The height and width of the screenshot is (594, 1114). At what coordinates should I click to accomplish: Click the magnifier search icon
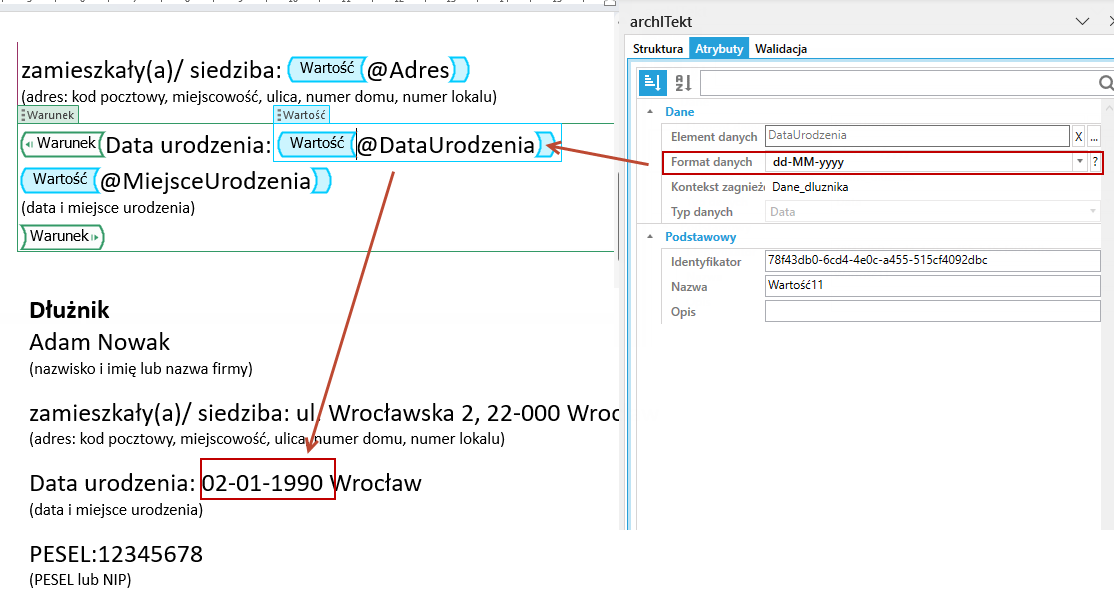[1106, 83]
